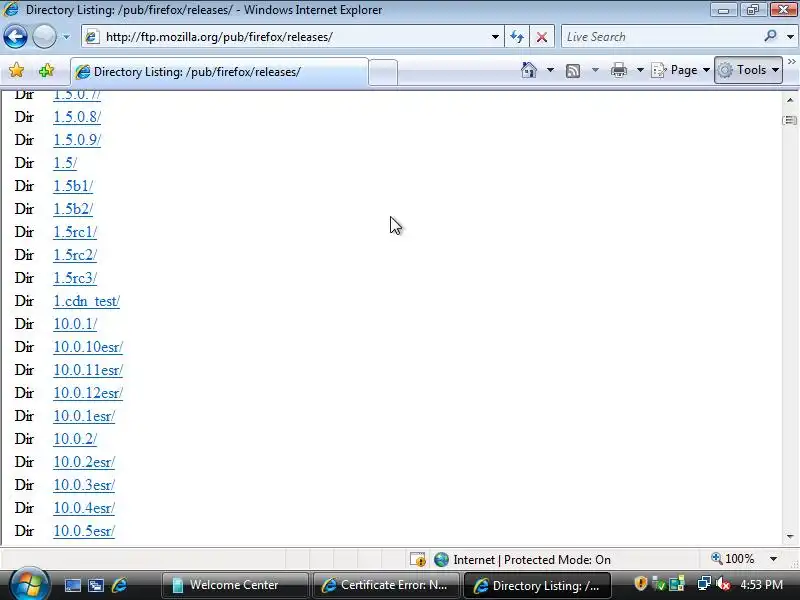Click the Directory Listing taskbar button
The image size is (800, 600).
point(537,586)
